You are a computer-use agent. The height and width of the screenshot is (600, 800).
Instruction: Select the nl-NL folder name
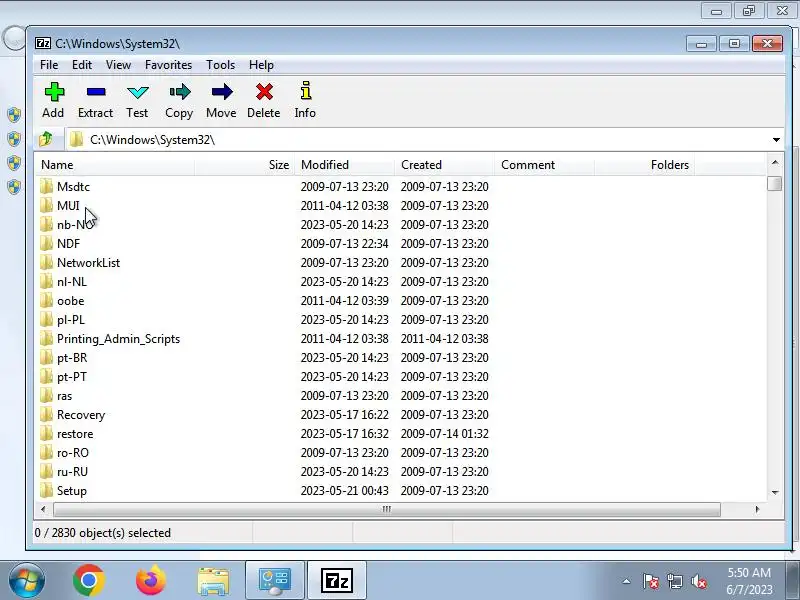72,282
